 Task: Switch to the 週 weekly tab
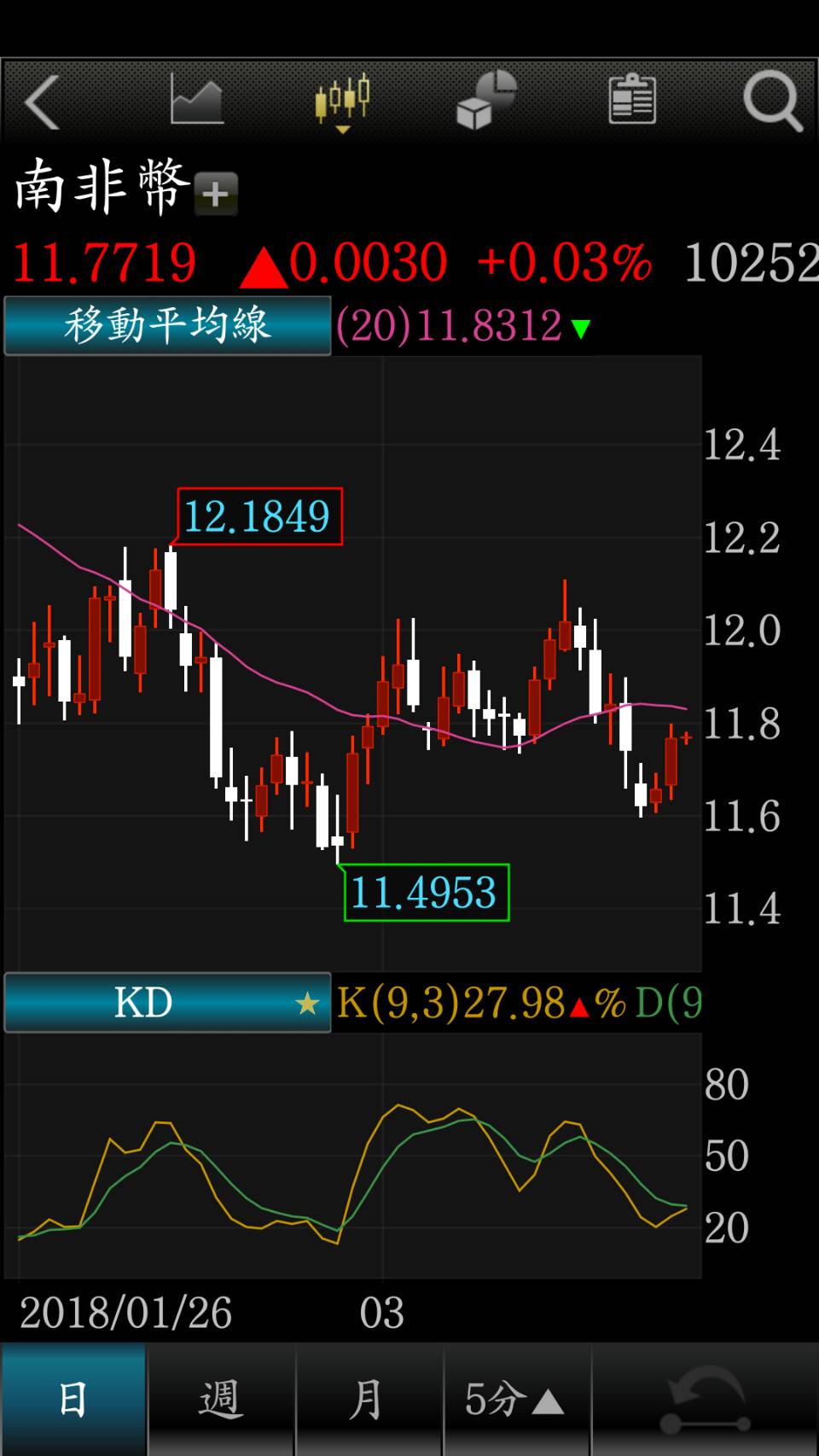pyautogui.click(x=221, y=1400)
